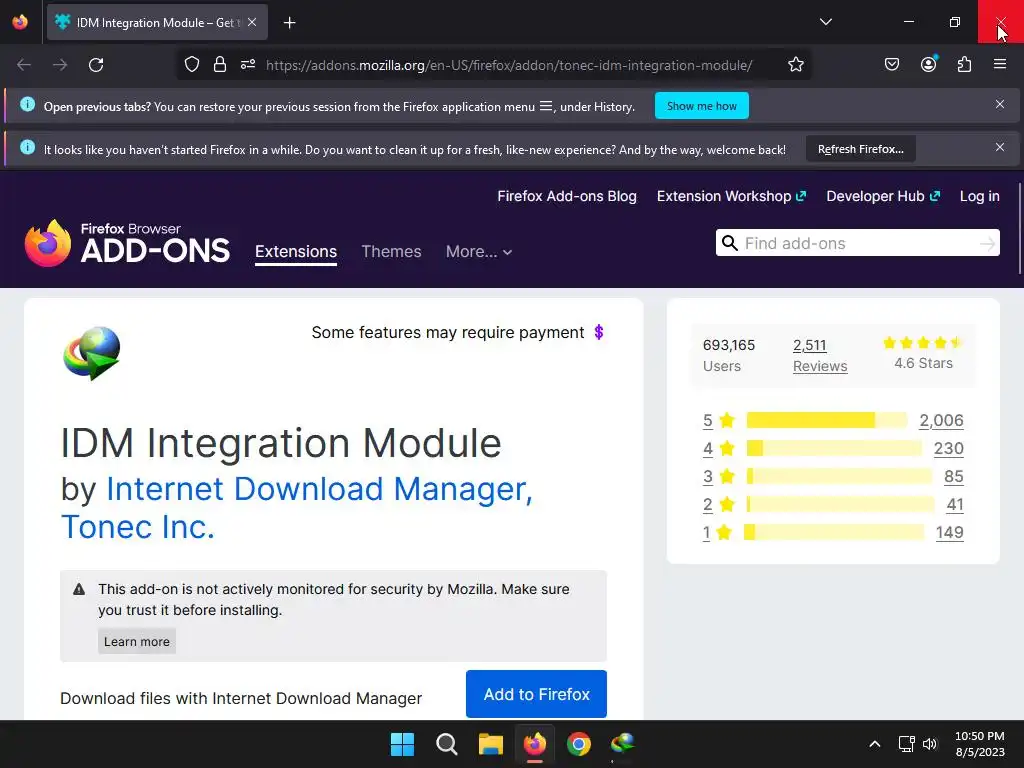The height and width of the screenshot is (768, 1024).
Task: Dismiss the Open previous tabs notification
Action: pos(1000,104)
